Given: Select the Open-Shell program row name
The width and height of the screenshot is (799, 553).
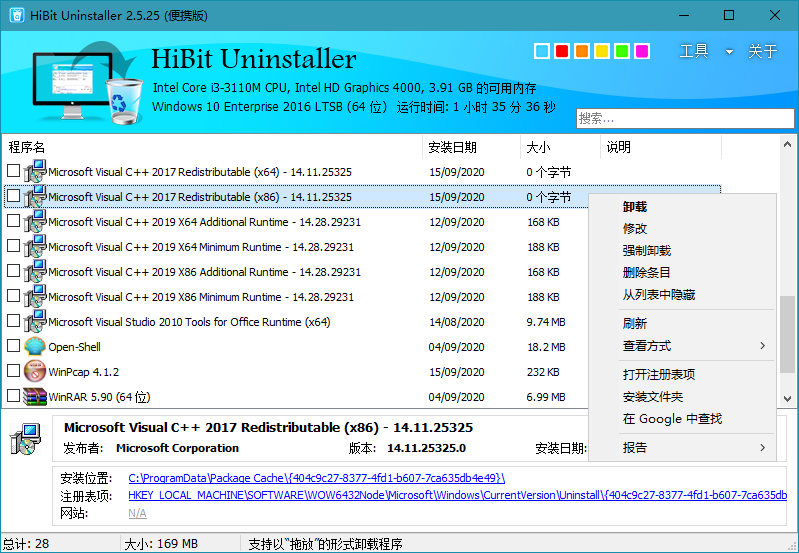Looking at the screenshot, I should coord(74,347).
